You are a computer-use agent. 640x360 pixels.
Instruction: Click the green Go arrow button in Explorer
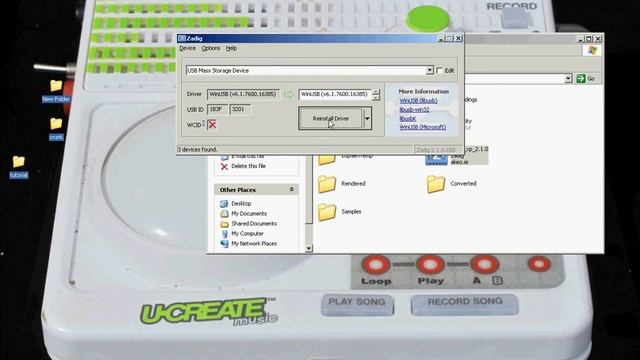click(x=580, y=78)
